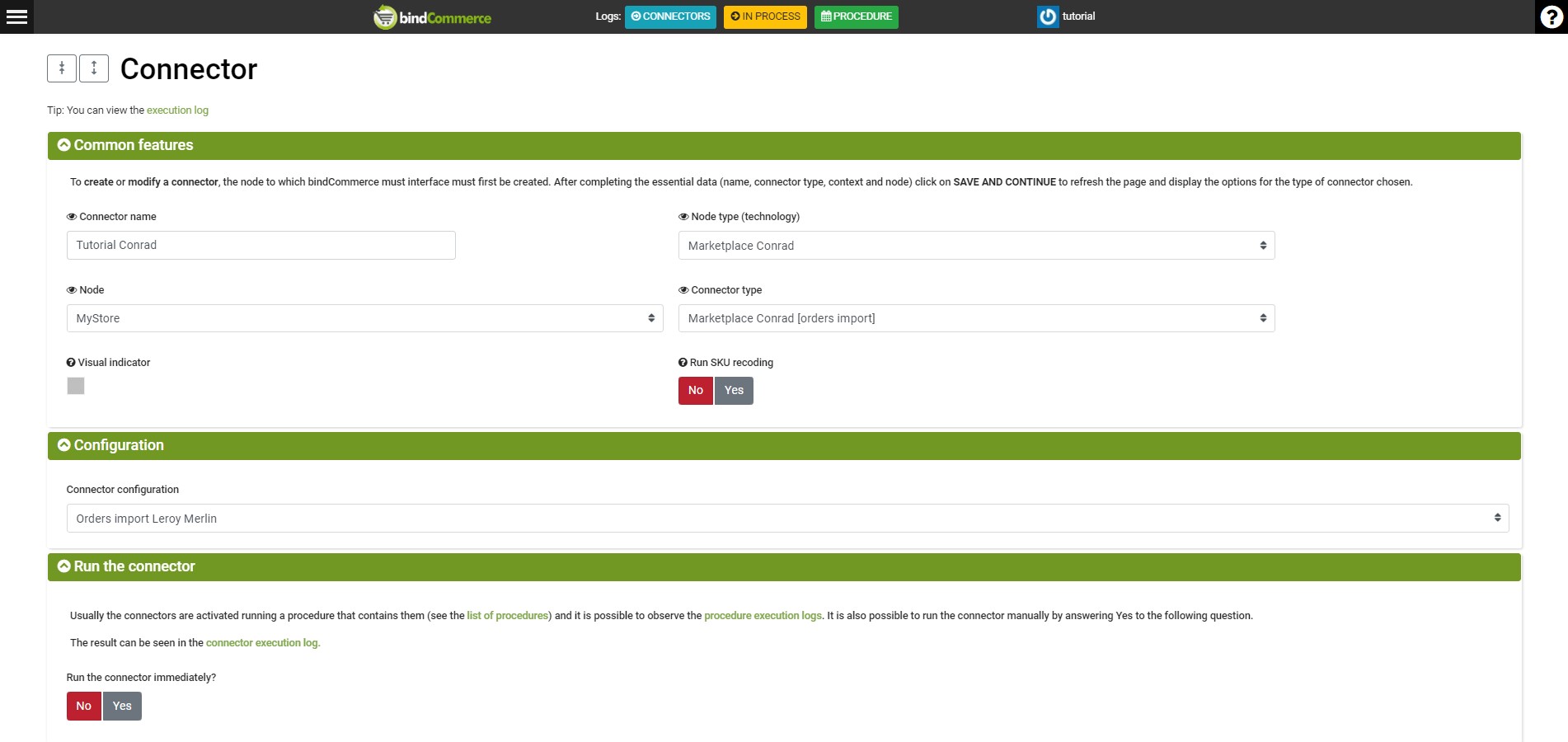Screen dimensions: 1568x742
Task: Set Run SKU recoding to No
Action: coord(696,391)
